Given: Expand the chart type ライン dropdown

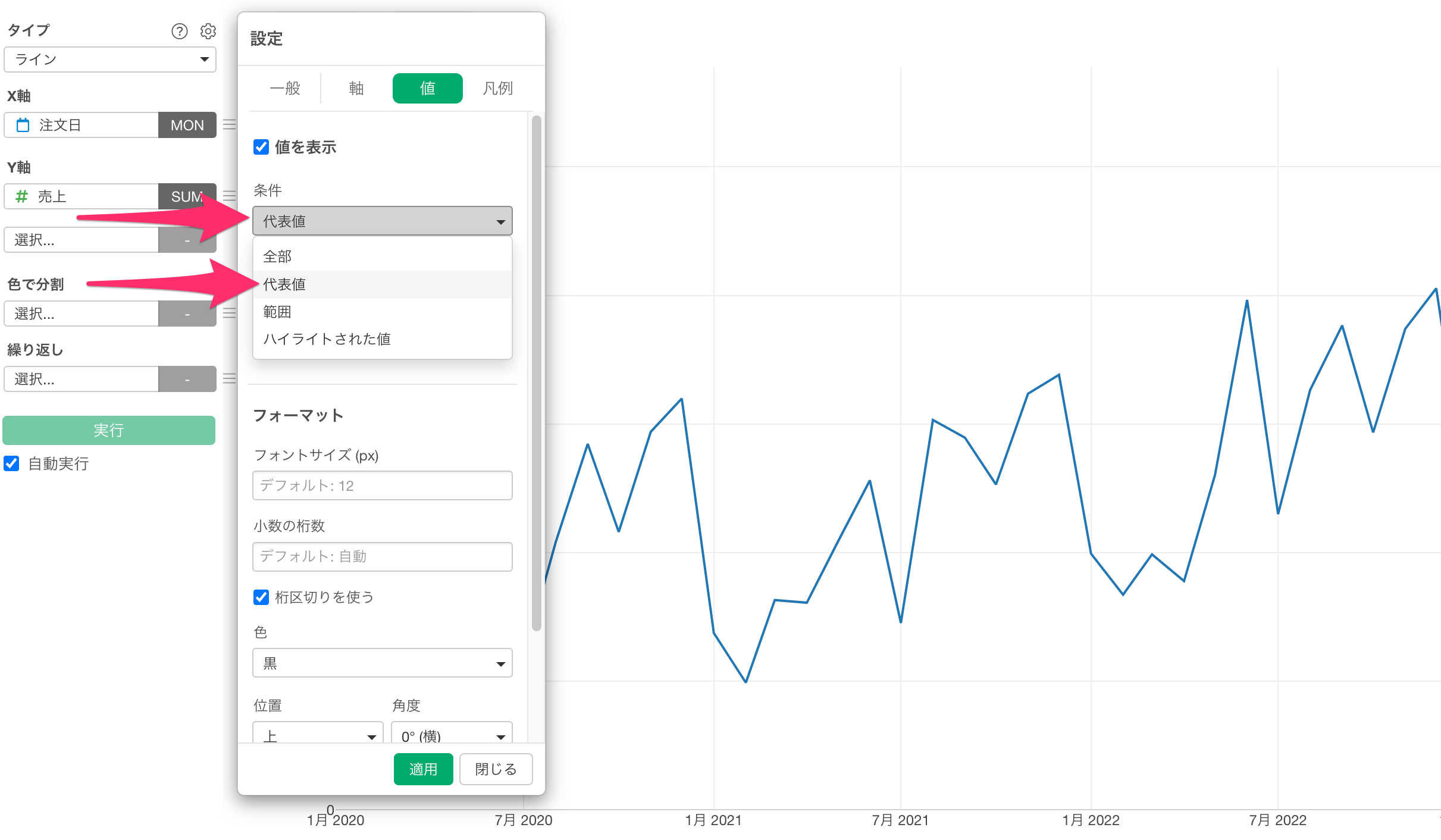Looking at the screenshot, I should [110, 59].
